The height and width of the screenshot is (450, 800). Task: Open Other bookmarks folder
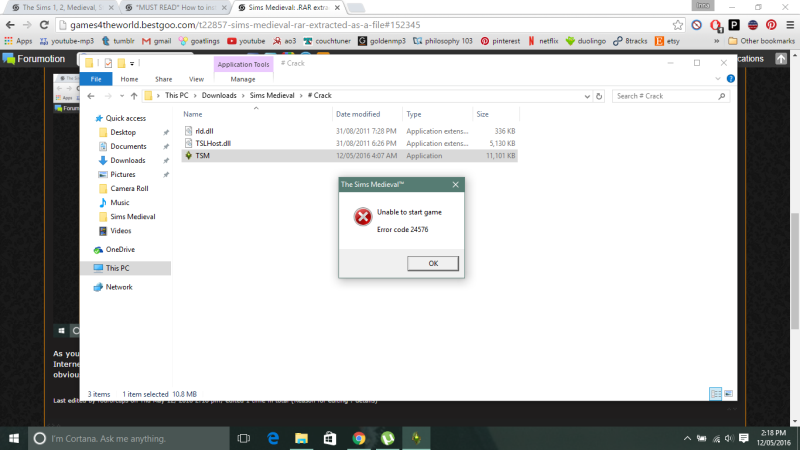(761, 41)
